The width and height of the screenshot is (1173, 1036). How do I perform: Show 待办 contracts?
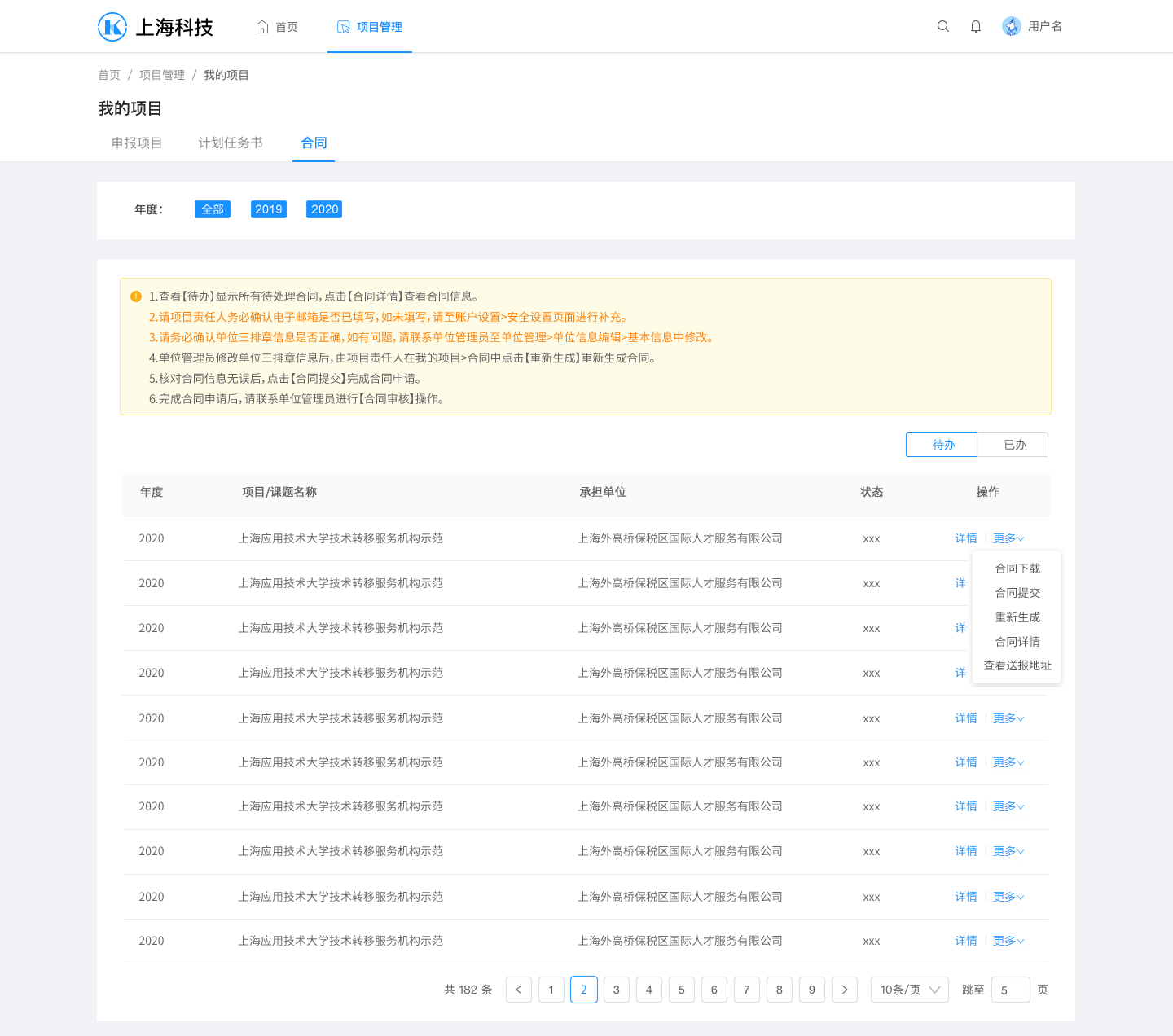tap(942, 445)
